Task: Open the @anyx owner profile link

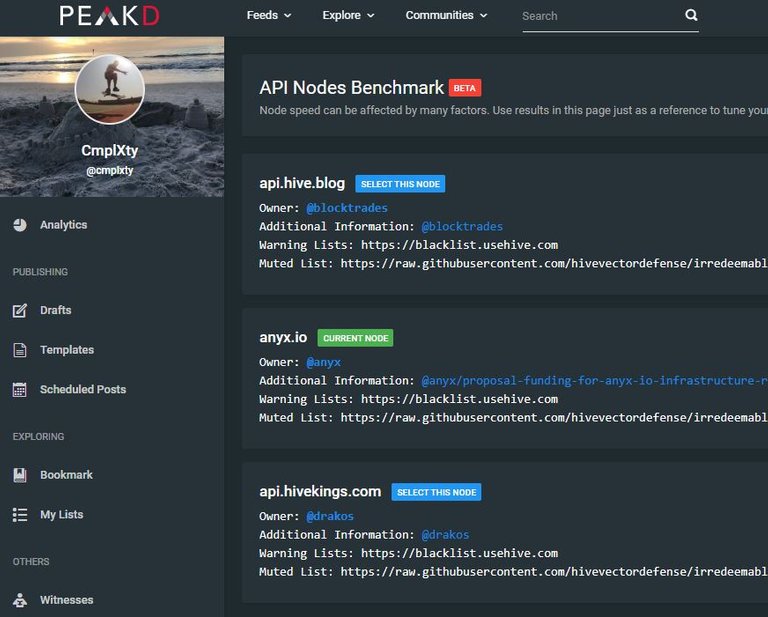Action: (x=323, y=362)
